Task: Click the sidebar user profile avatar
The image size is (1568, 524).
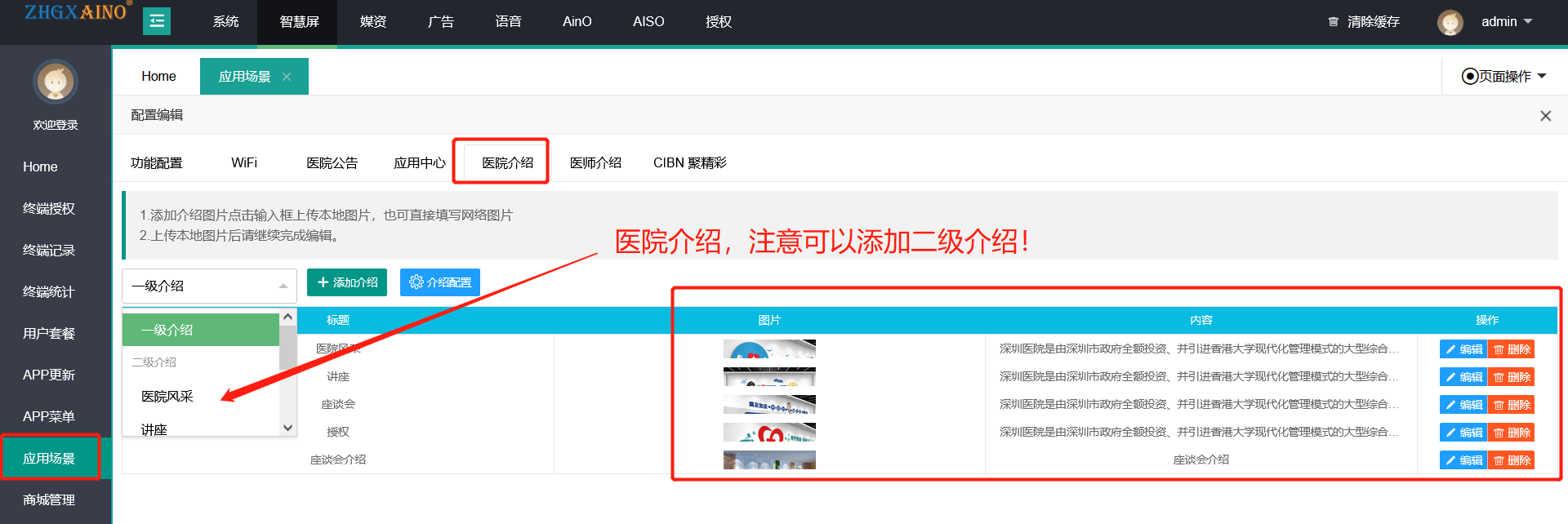Action: (x=56, y=82)
